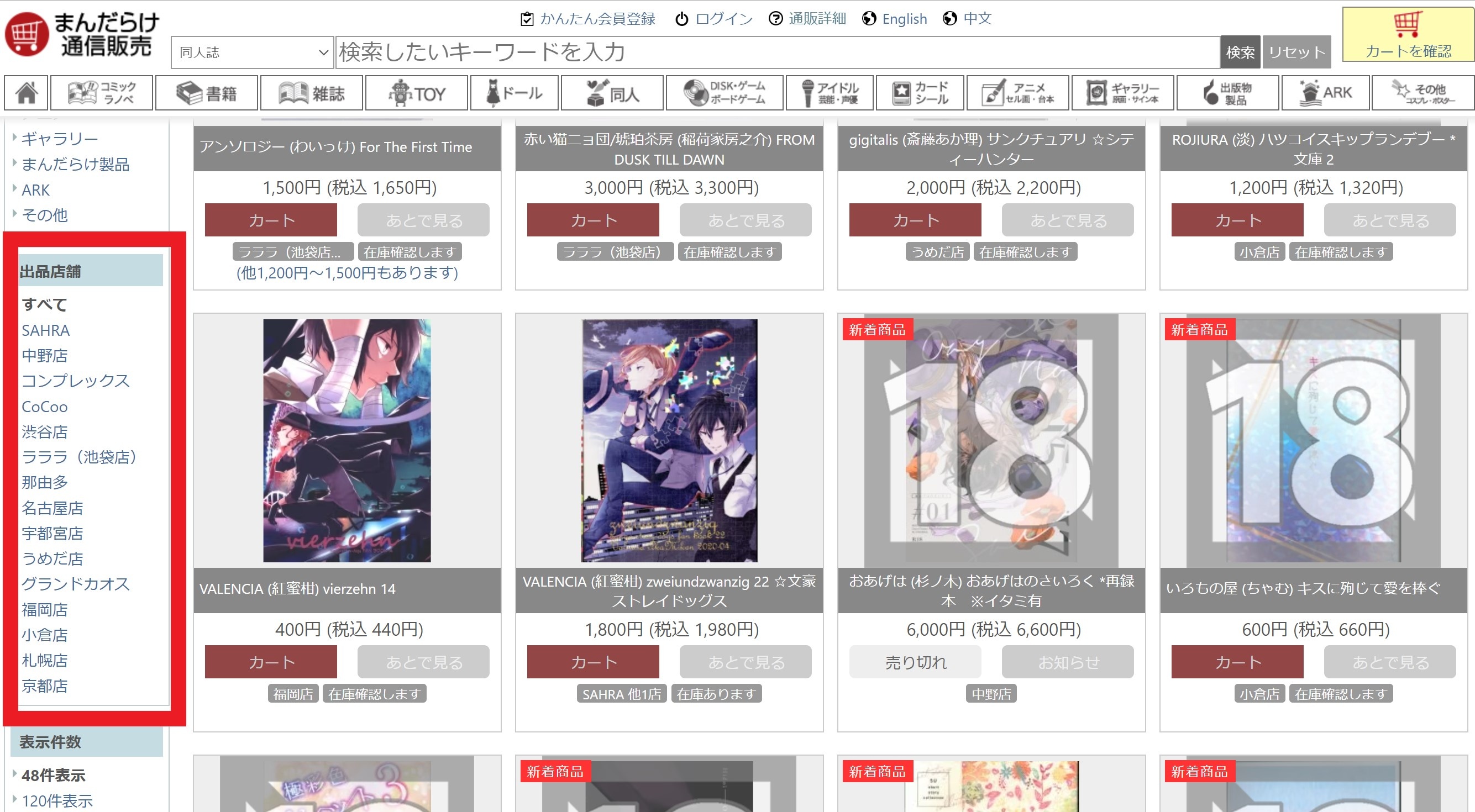Filter by store グランドカオス
The height and width of the screenshot is (812, 1475).
tap(76, 584)
